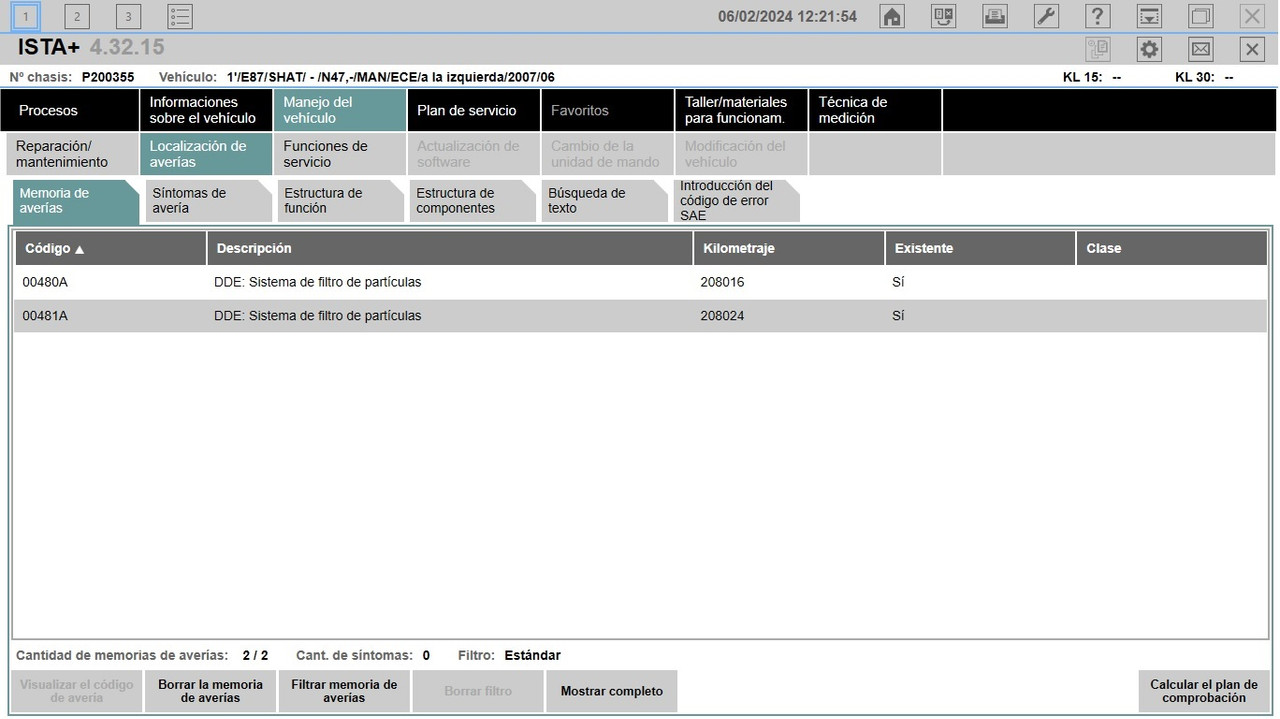1280x719 pixels.
Task: Click the date and time display
Action: (x=788, y=17)
